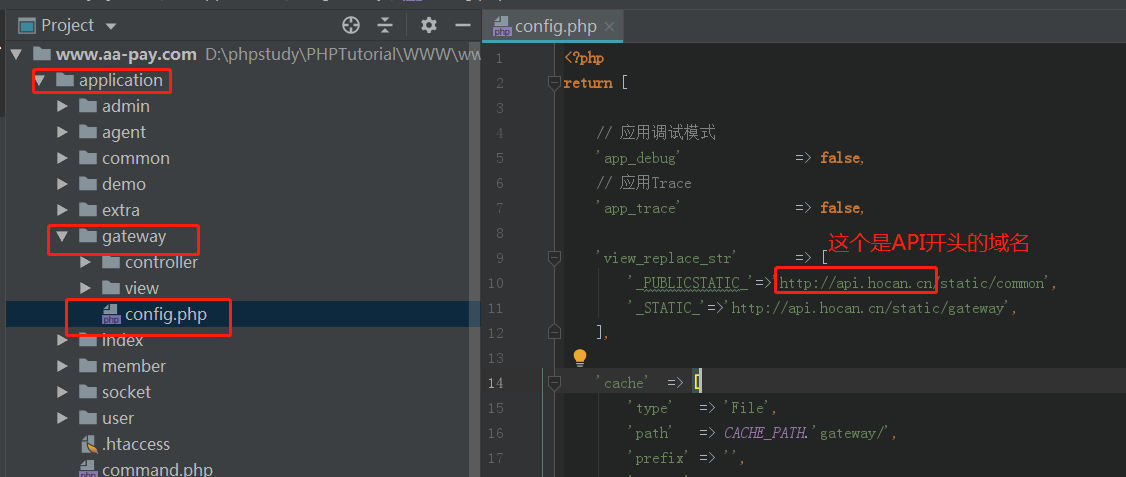Click the locate/scroll-from-source target icon

350,26
